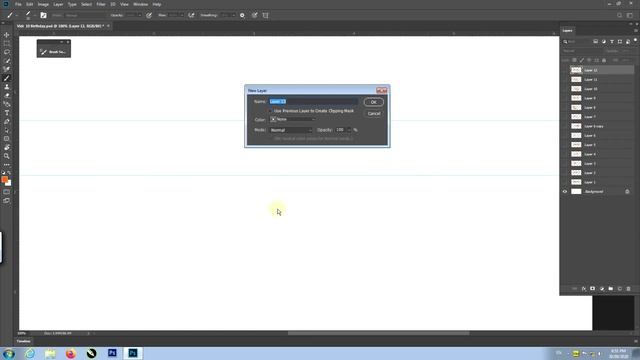Screen dimensions: 640x360
Task: Click the create new layer icon
Action: click(619, 289)
